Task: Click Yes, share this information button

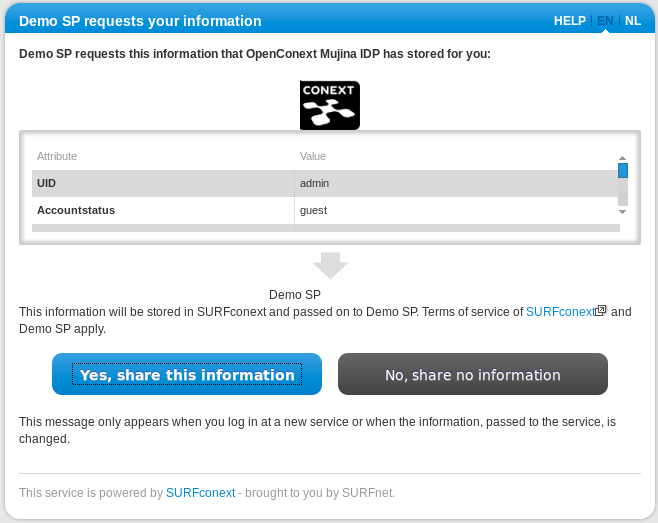Action: pos(187,374)
